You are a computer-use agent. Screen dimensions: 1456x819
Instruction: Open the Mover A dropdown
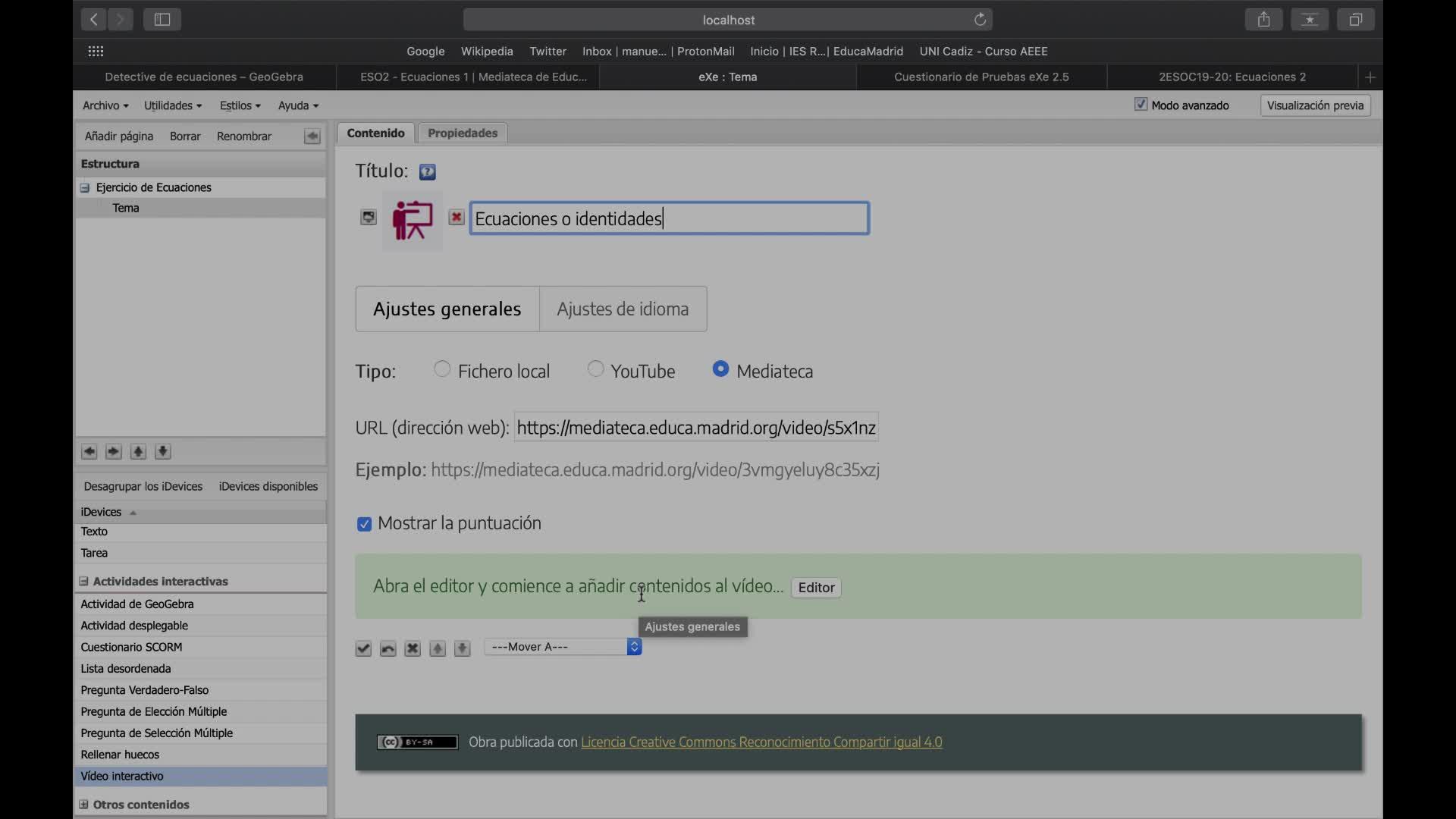[x=563, y=647]
